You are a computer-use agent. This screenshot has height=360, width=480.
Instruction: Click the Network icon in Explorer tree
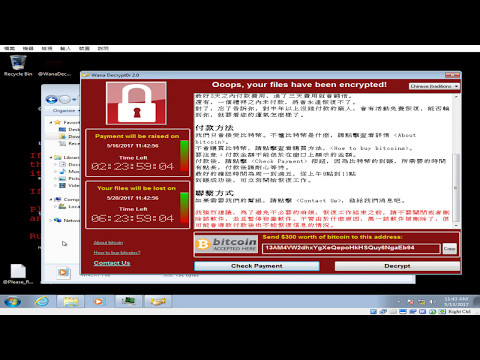click(x=58, y=220)
